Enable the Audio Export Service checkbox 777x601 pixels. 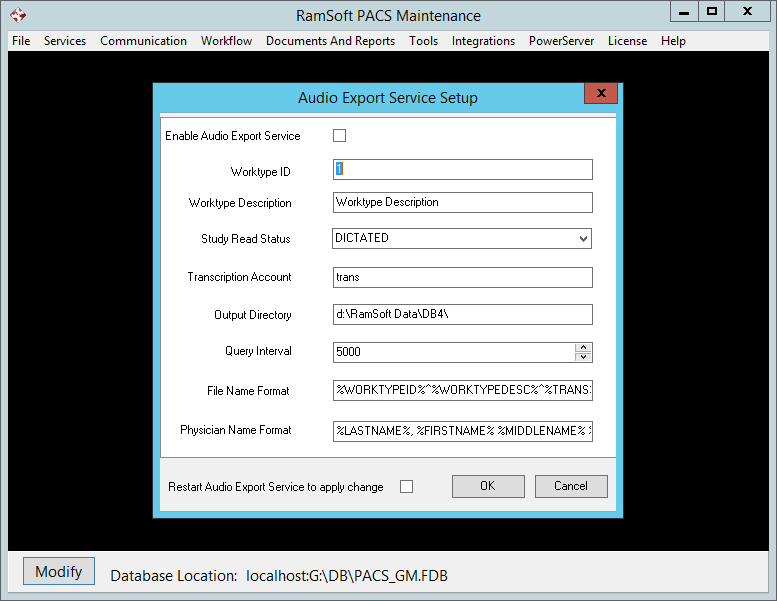click(x=339, y=136)
